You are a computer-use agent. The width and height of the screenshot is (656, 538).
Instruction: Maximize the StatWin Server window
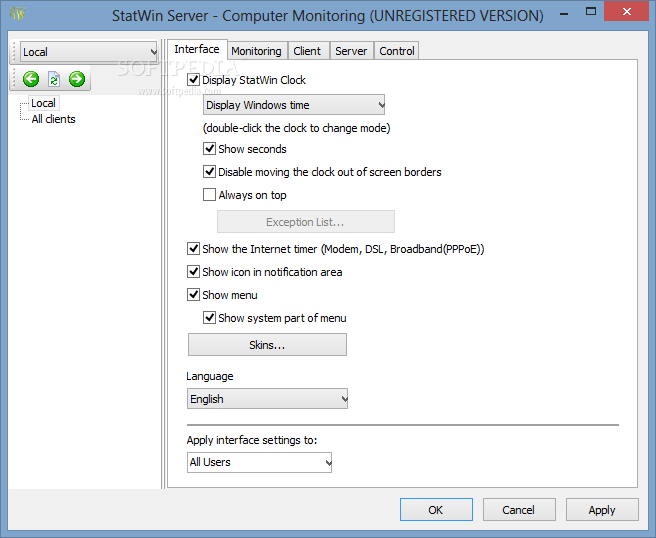[591, 12]
